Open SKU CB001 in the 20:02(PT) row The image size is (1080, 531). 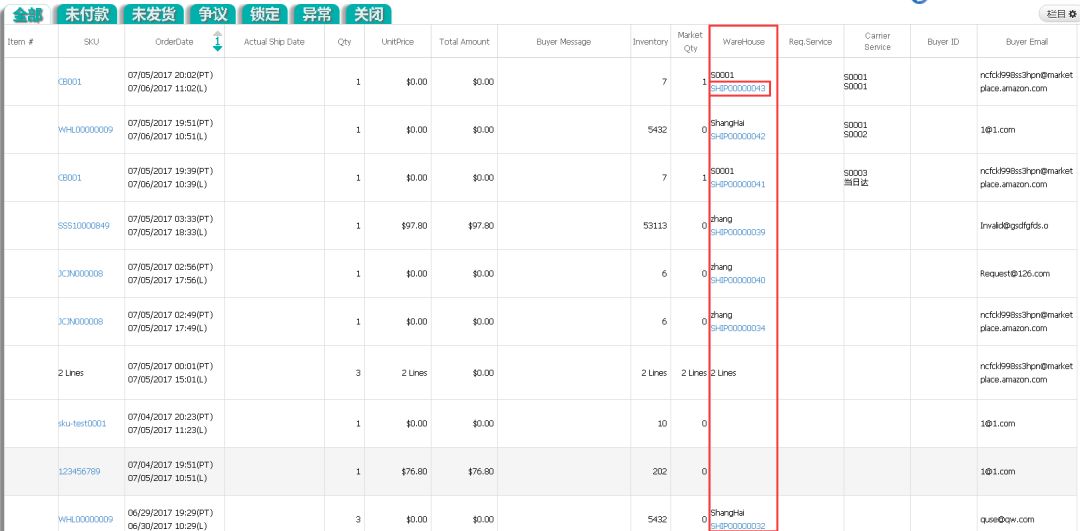(x=70, y=81)
